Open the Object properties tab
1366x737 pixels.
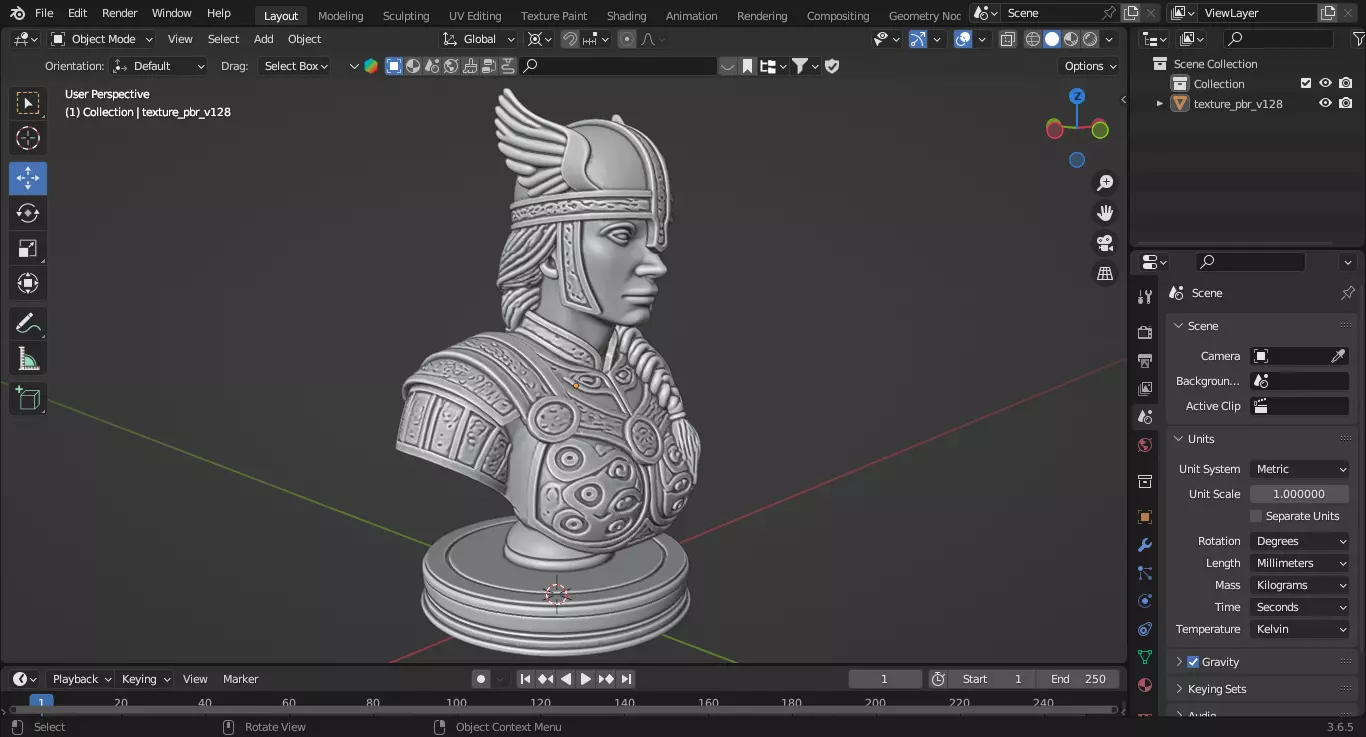click(1145, 517)
